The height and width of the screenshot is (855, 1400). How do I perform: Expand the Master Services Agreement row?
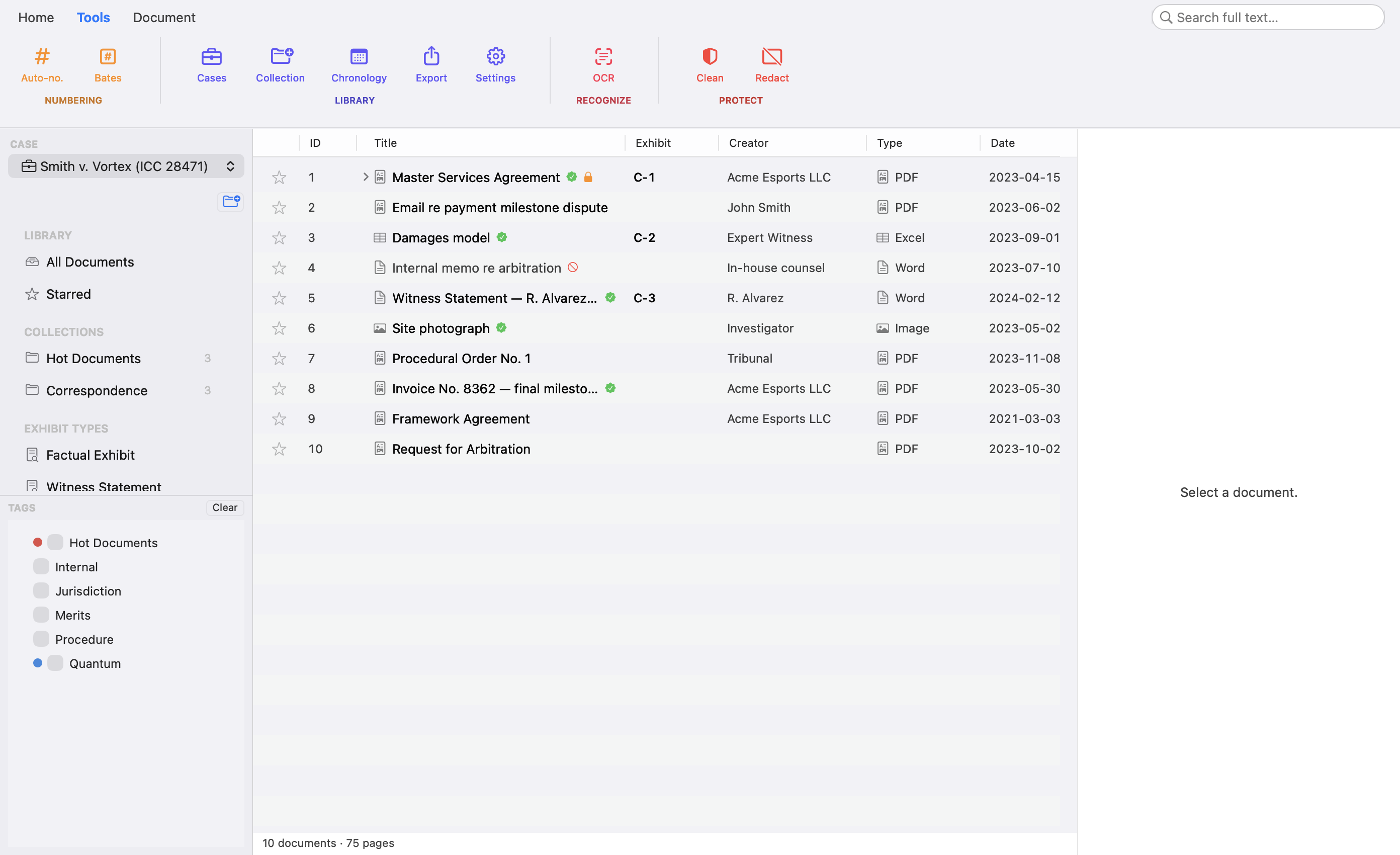[x=366, y=177]
